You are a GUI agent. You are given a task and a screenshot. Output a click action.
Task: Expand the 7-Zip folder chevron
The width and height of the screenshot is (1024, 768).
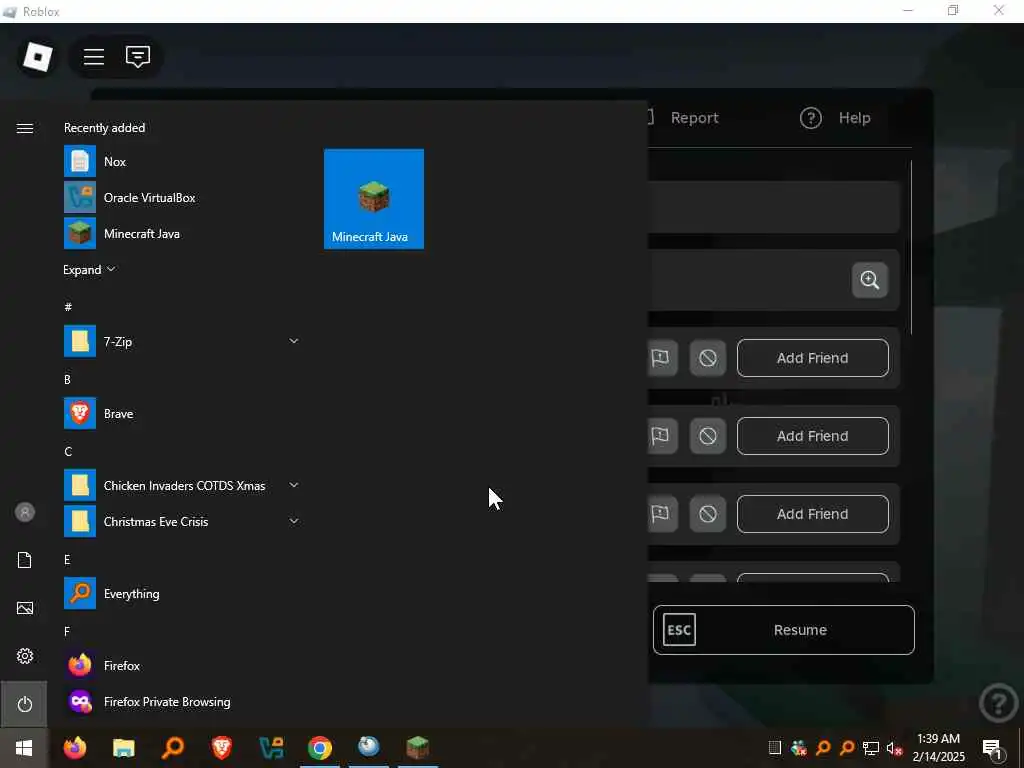pyautogui.click(x=294, y=341)
